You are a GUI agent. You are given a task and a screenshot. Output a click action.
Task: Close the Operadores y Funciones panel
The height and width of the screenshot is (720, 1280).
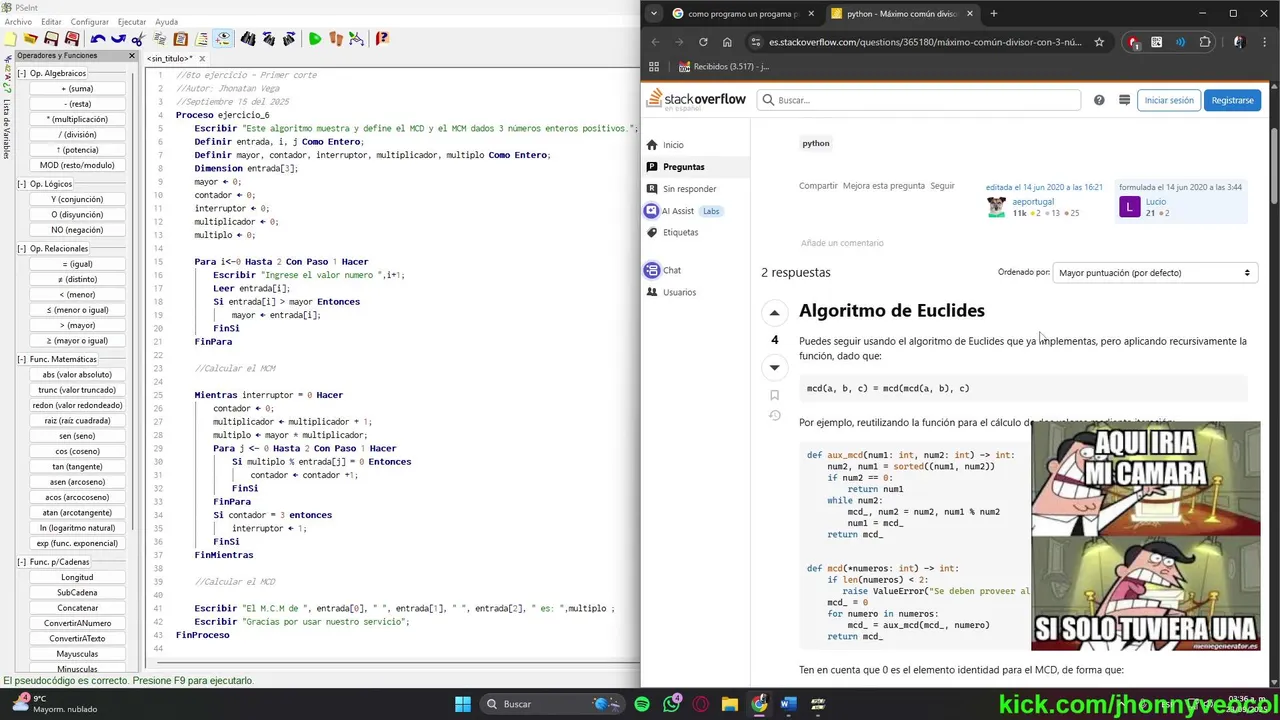tap(131, 56)
